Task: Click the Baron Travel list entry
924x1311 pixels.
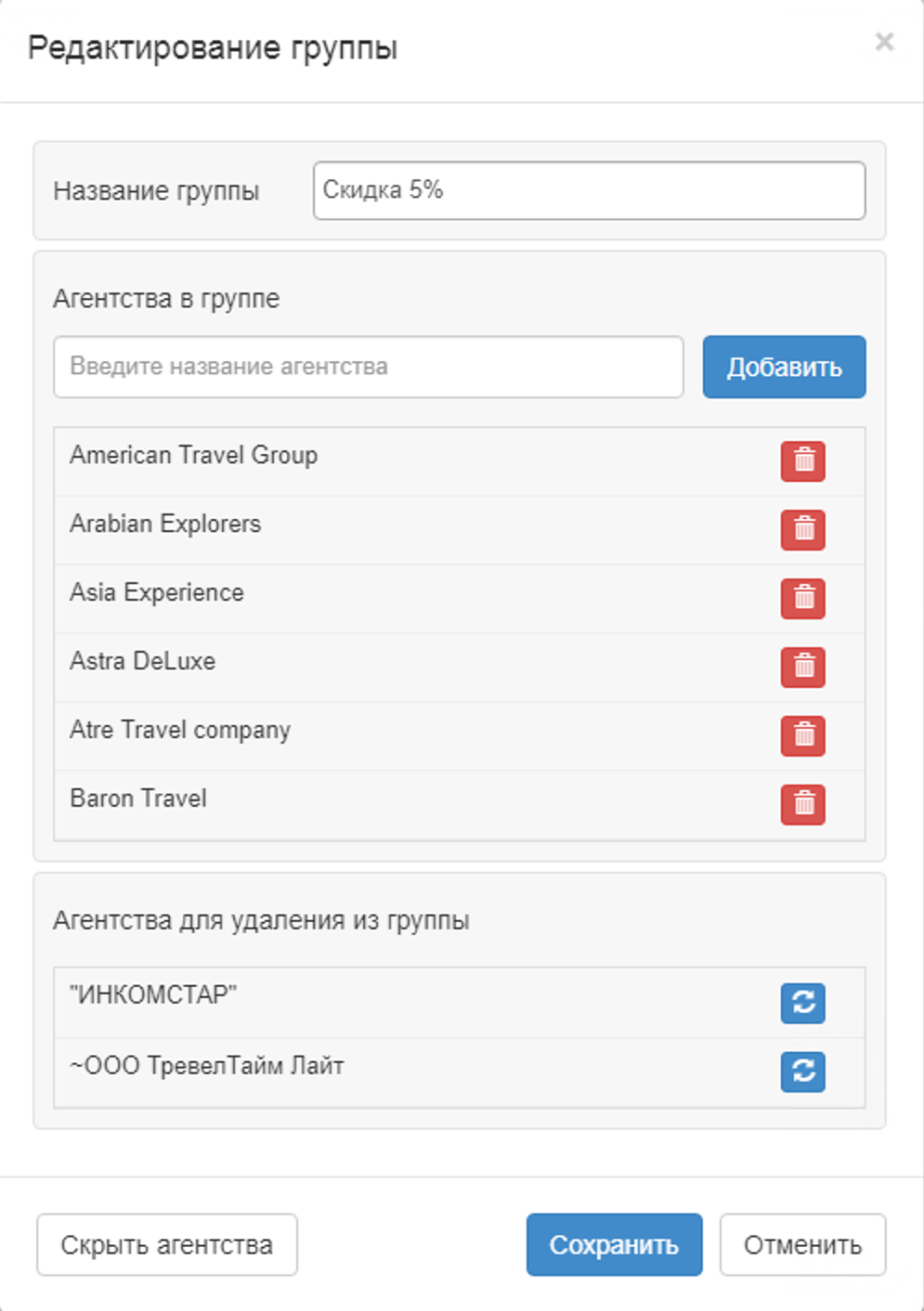Action: (138, 799)
